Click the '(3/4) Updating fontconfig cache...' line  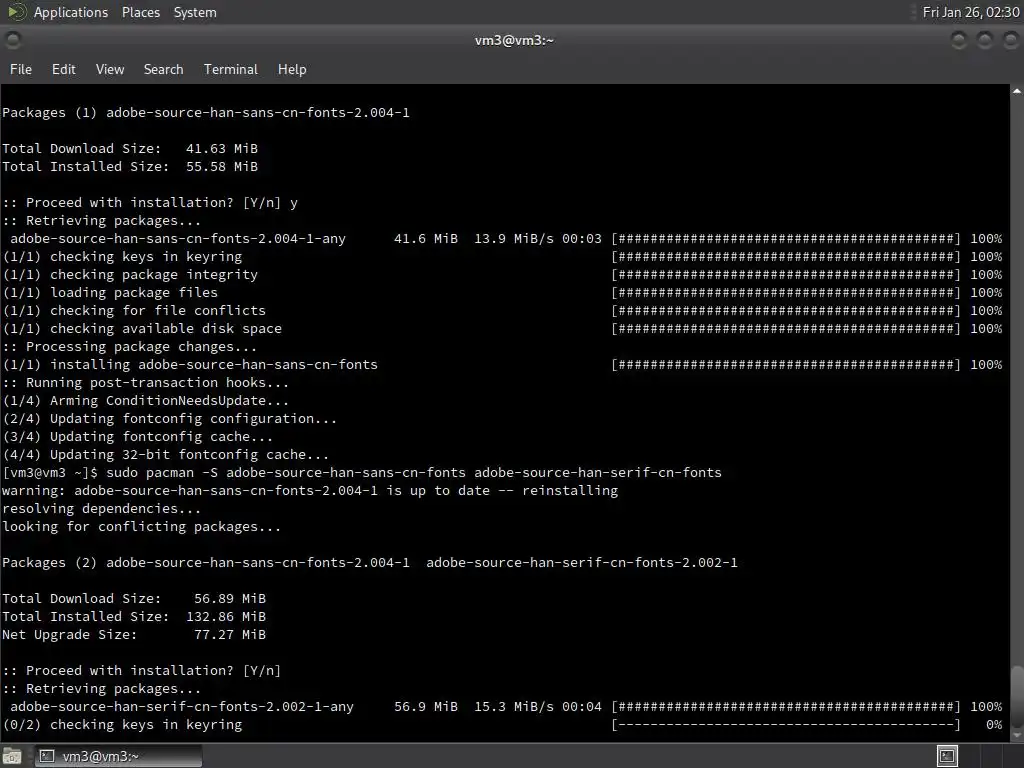click(x=138, y=437)
